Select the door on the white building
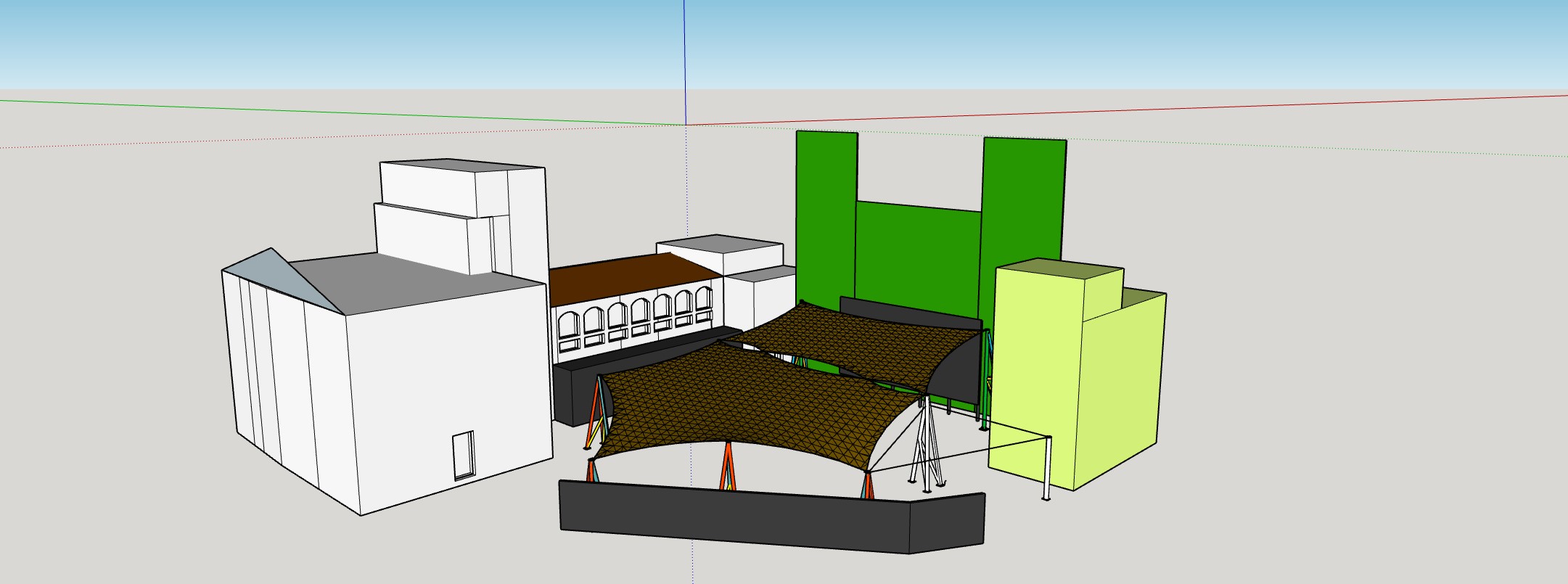Viewport: 1568px width, 584px height. [463, 455]
